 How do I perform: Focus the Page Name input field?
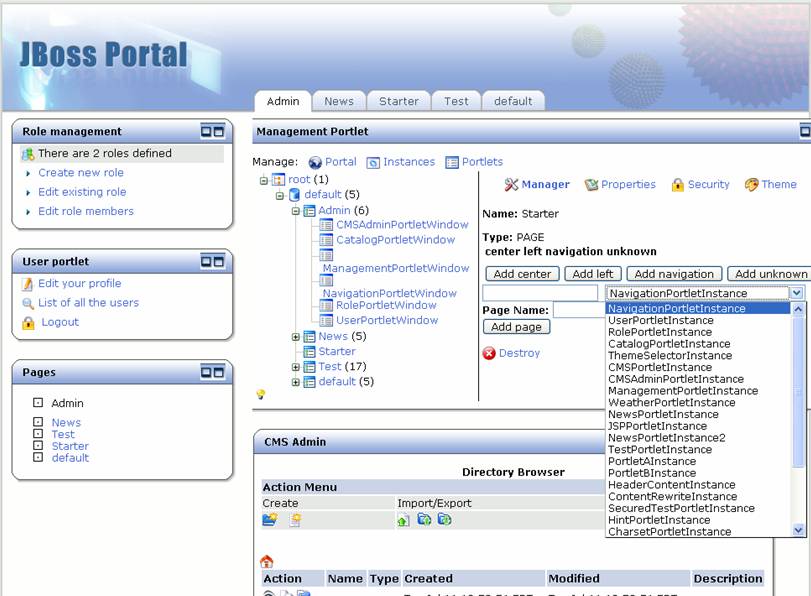click(x=579, y=310)
